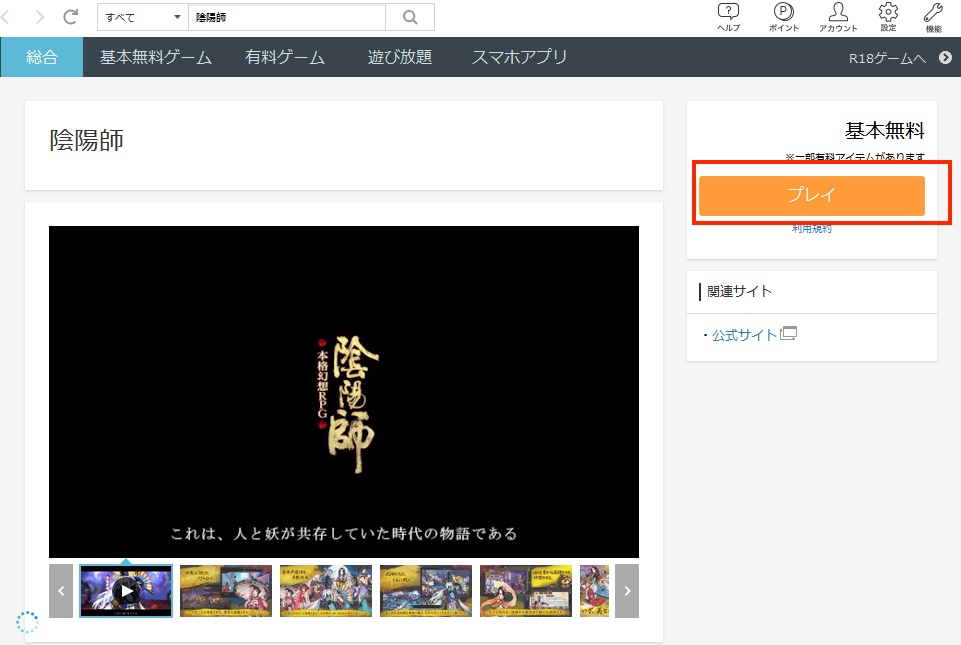Click the external window icon beside 公式サイト
The width and height of the screenshot is (961, 645).
coord(788,334)
